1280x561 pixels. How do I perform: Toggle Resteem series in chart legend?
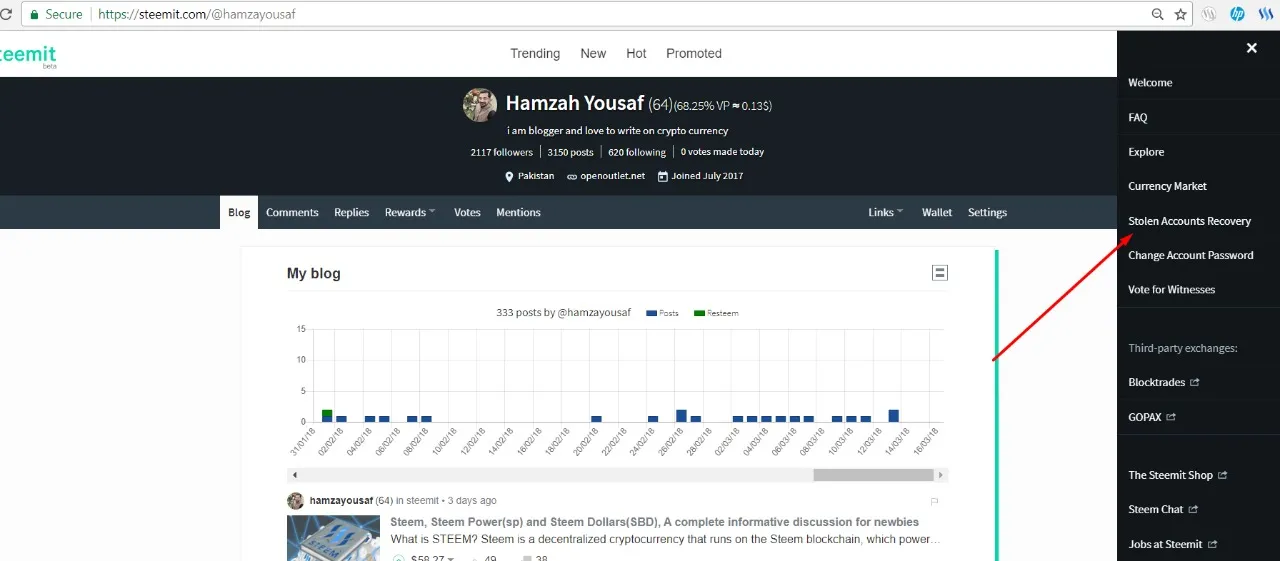pyautogui.click(x=716, y=313)
